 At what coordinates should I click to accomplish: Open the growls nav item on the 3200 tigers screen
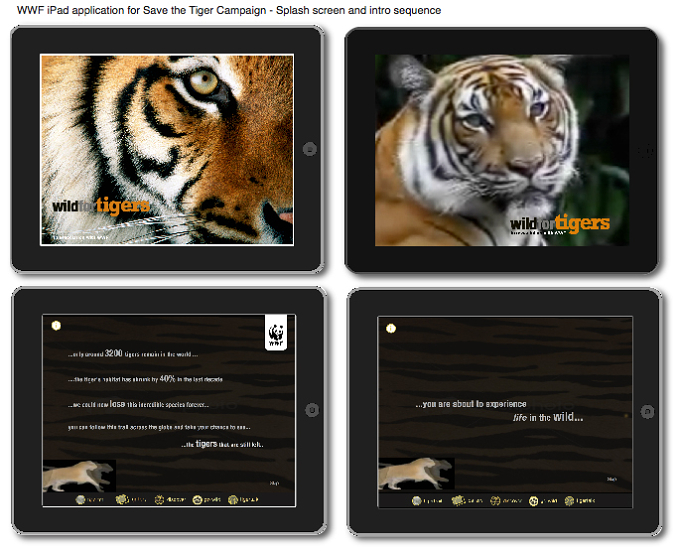[x=207, y=499]
